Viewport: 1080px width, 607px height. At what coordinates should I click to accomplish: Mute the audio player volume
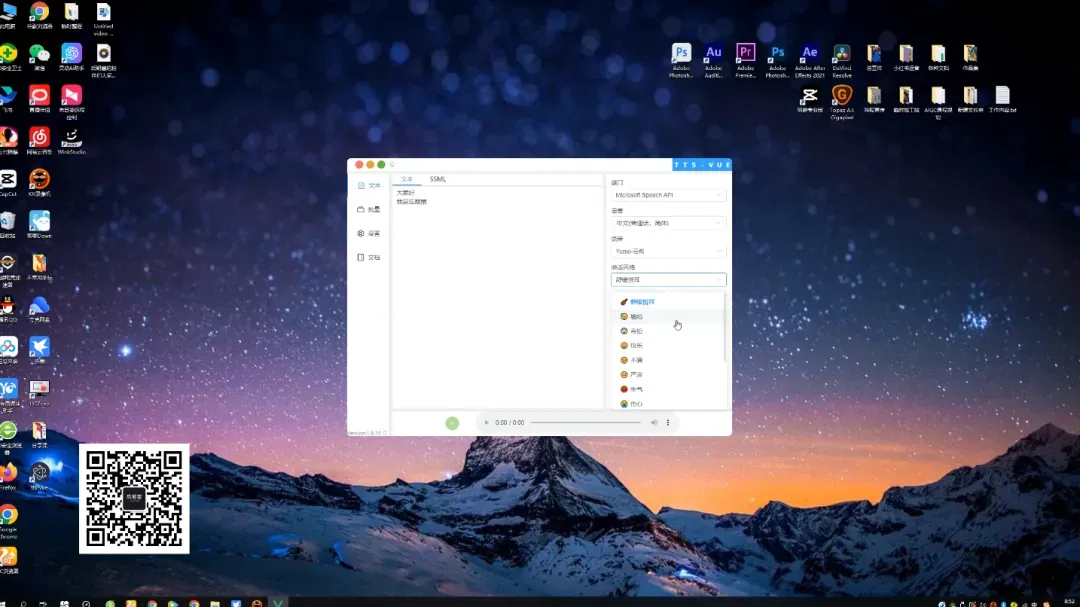(x=654, y=422)
